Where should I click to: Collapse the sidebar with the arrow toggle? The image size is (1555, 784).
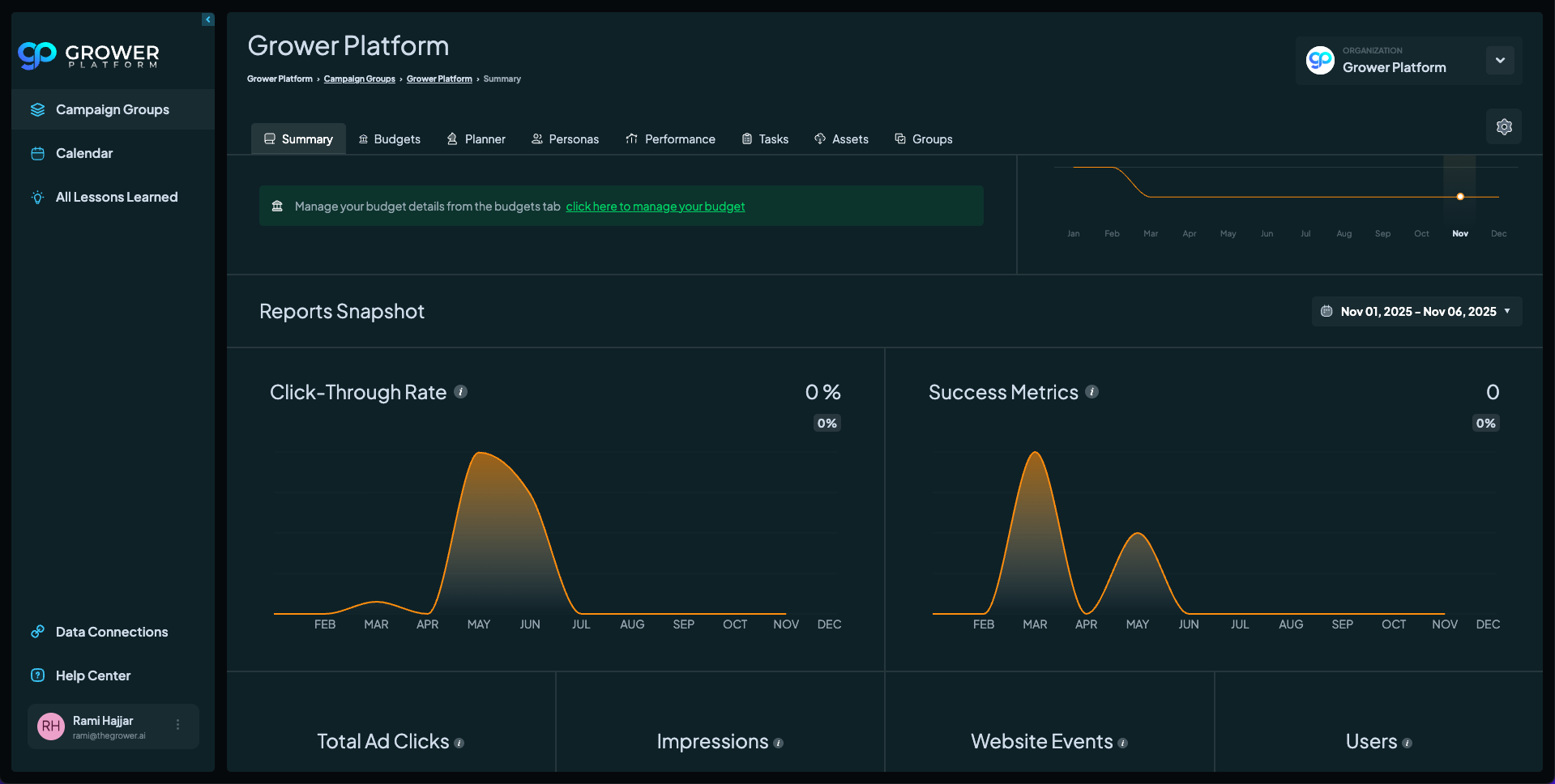pyautogui.click(x=208, y=19)
